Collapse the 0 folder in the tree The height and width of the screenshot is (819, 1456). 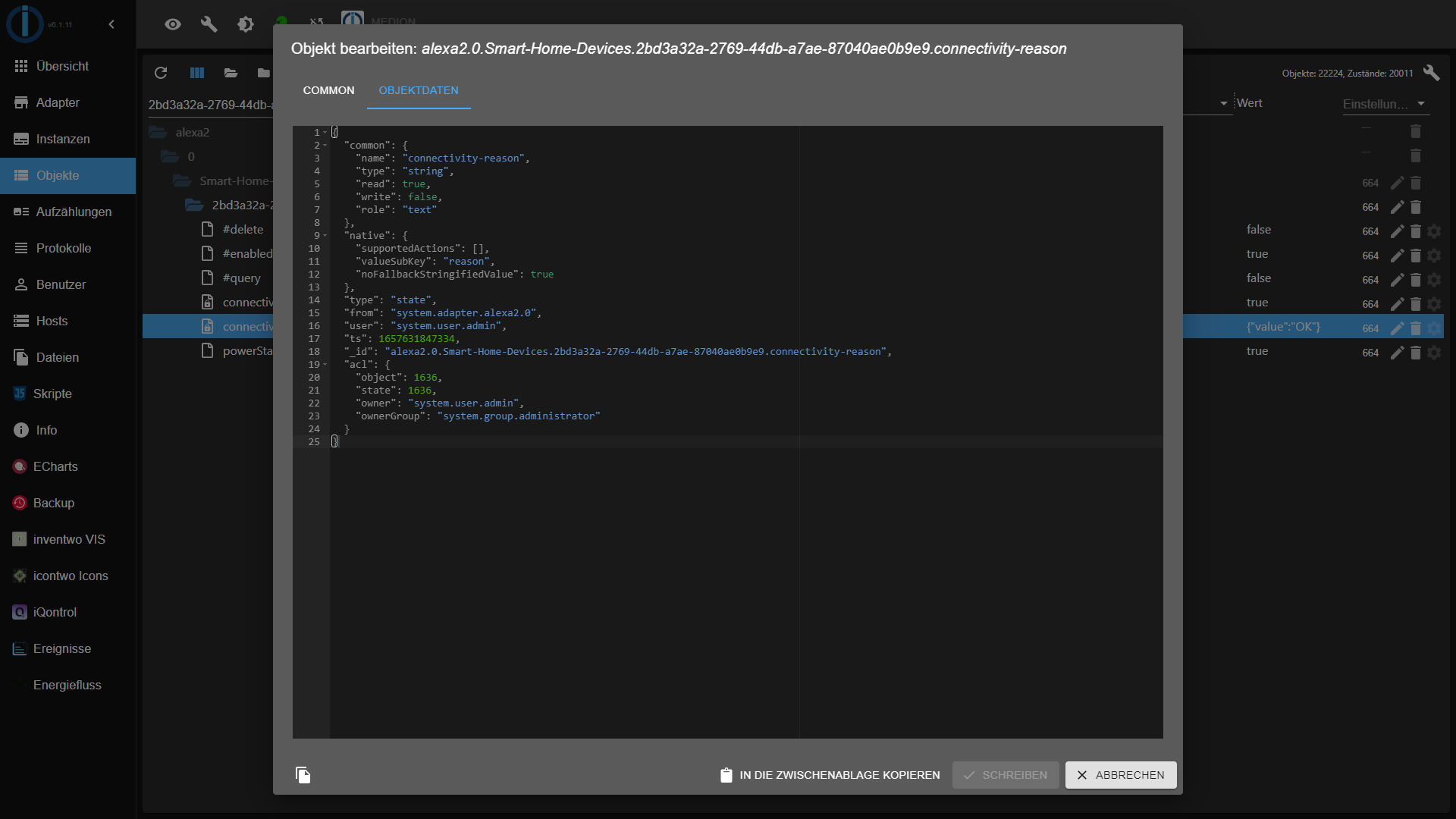(170, 156)
